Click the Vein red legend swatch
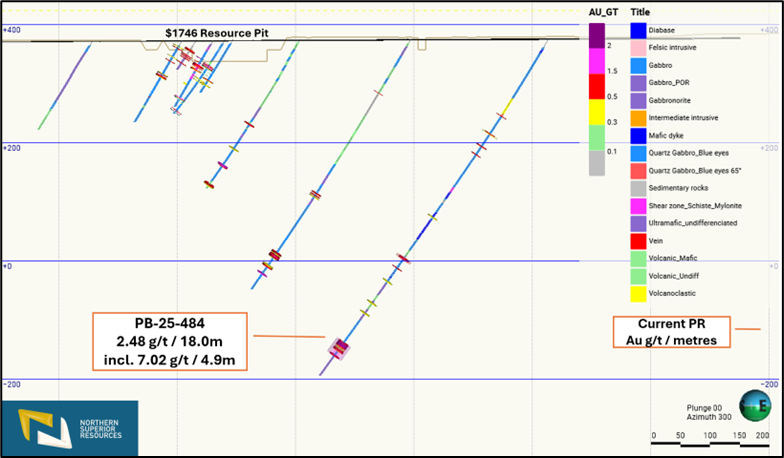This screenshot has height=458, width=784. click(638, 240)
